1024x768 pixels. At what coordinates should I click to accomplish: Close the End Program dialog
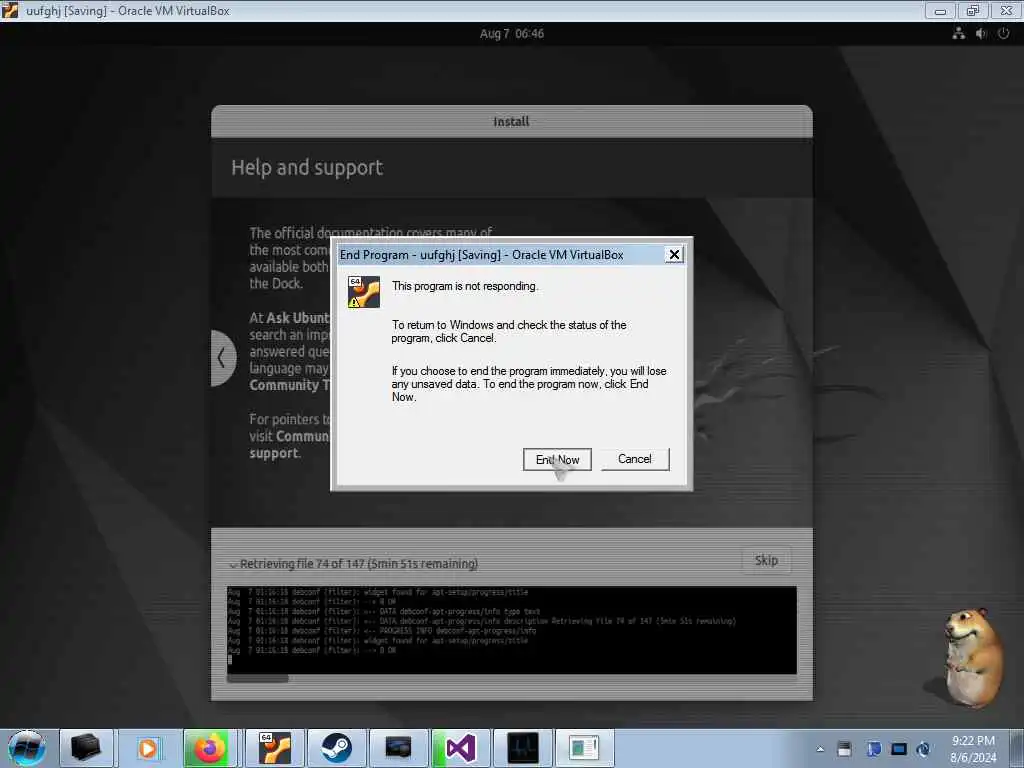click(x=674, y=255)
